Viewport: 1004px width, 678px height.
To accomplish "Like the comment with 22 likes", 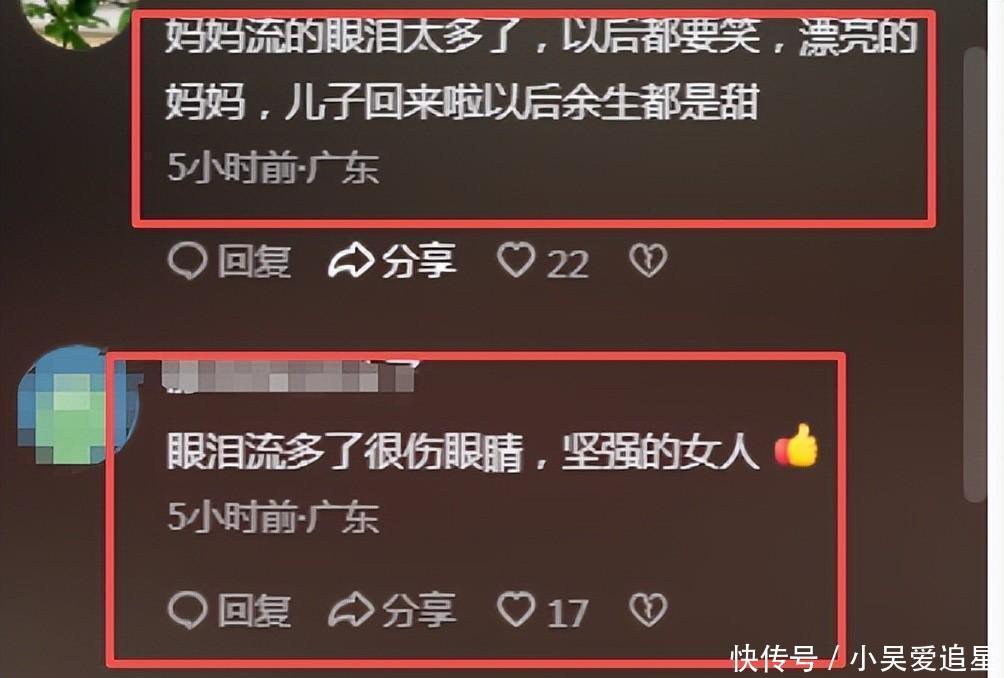I will click(516, 260).
